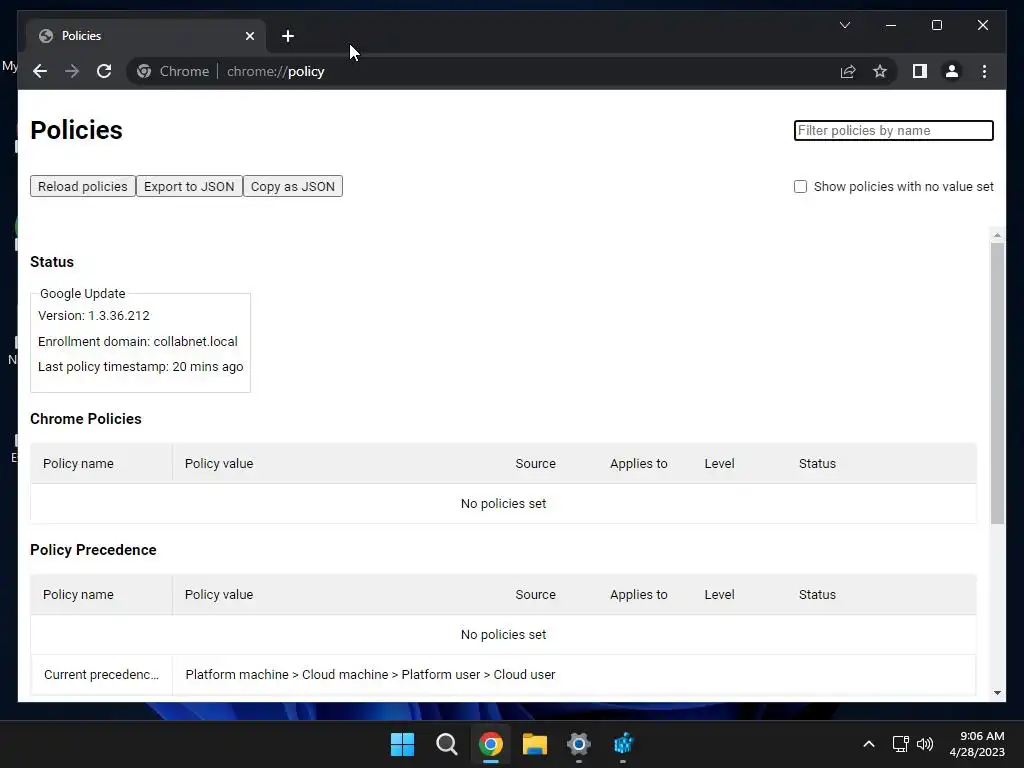Image resolution: width=1024 pixels, height=768 pixels.
Task: Open the clock showing 9:06 AM
Action: [977, 744]
